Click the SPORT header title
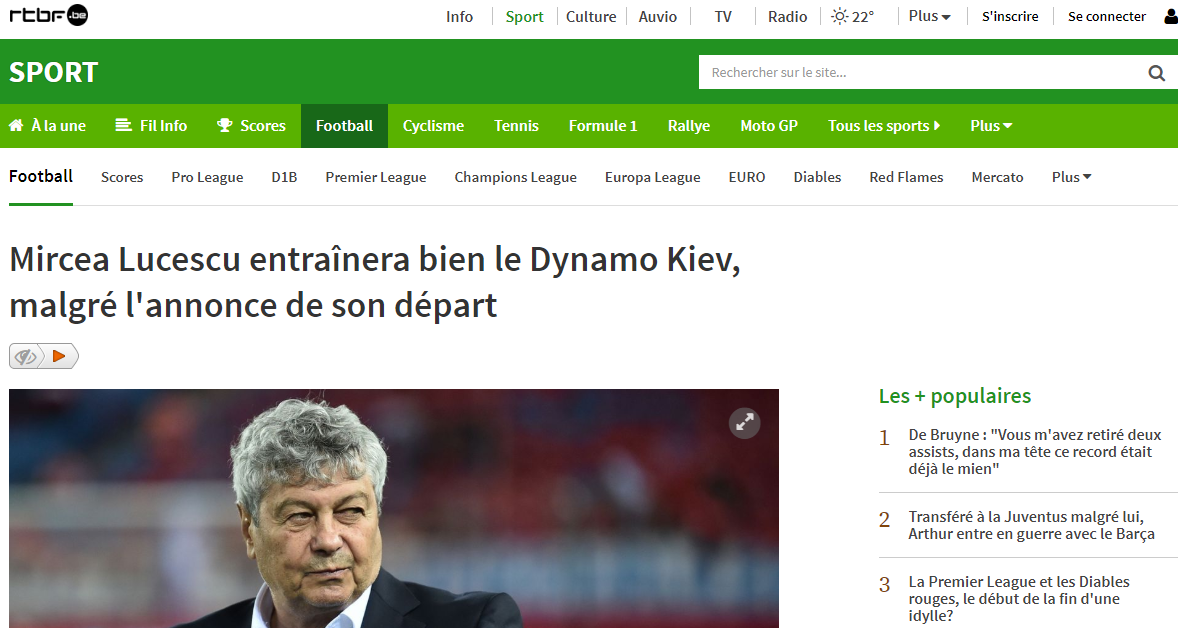1178x628 pixels. [53, 73]
